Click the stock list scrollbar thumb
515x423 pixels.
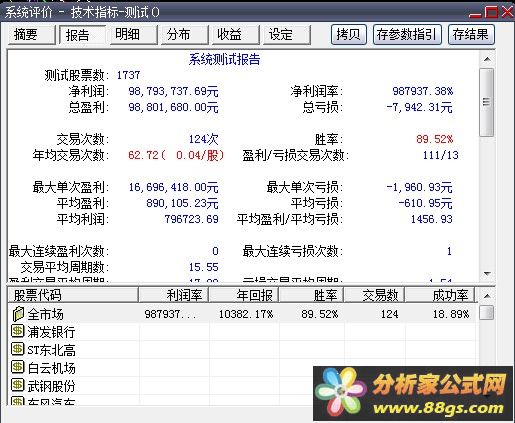tap(487, 313)
